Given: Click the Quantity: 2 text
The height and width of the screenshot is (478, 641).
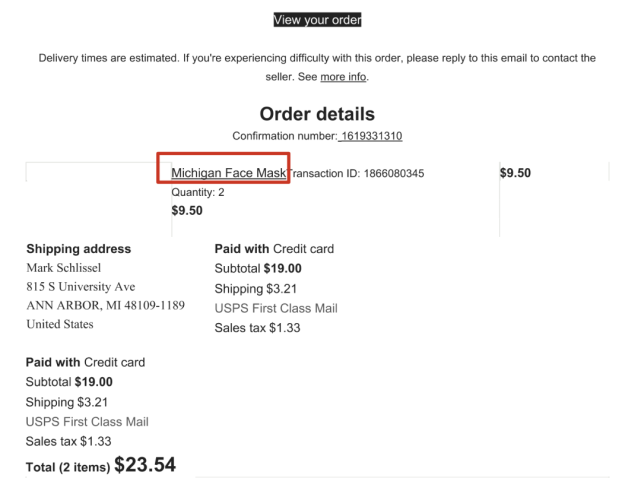Looking at the screenshot, I should pyautogui.click(x=198, y=192).
